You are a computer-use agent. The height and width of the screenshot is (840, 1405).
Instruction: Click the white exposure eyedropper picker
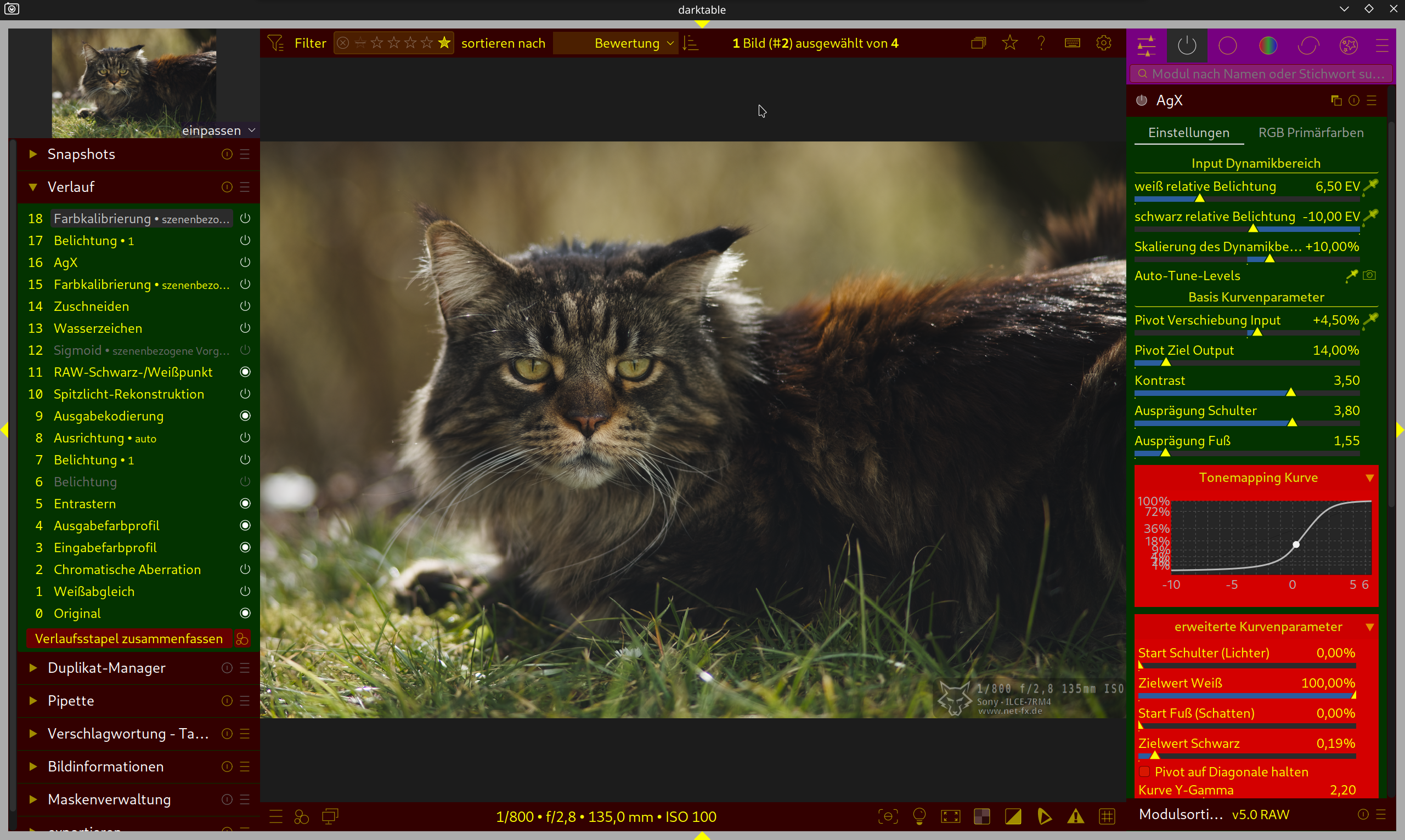point(1370,186)
